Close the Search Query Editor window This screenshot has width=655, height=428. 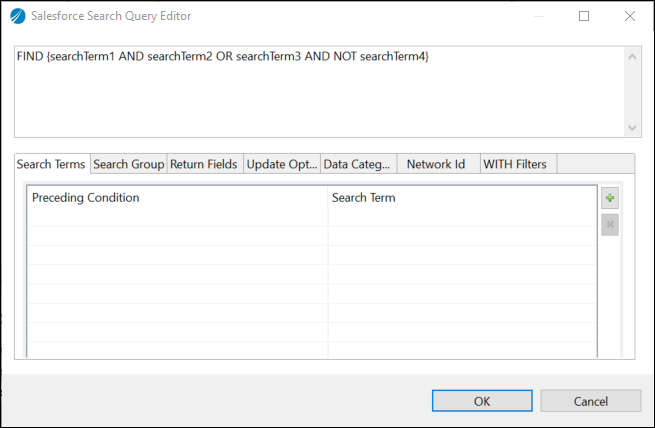(629, 16)
